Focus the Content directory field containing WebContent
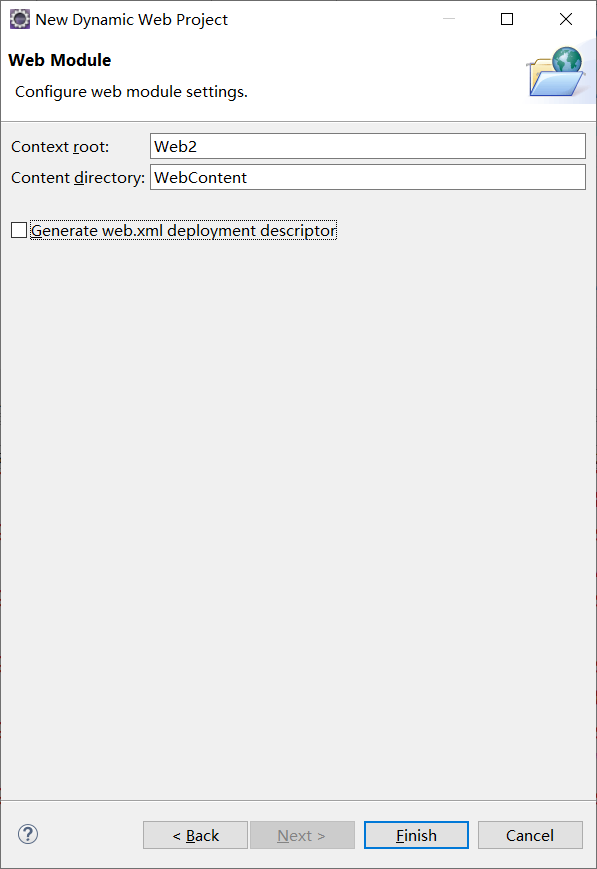This screenshot has width=597, height=869. (x=368, y=177)
